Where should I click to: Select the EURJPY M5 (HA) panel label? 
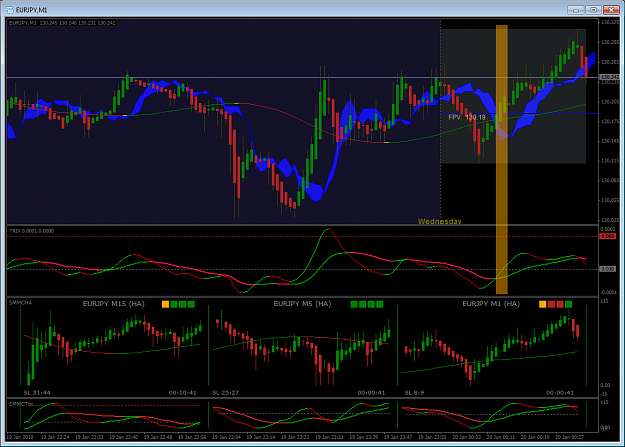pyautogui.click(x=302, y=304)
